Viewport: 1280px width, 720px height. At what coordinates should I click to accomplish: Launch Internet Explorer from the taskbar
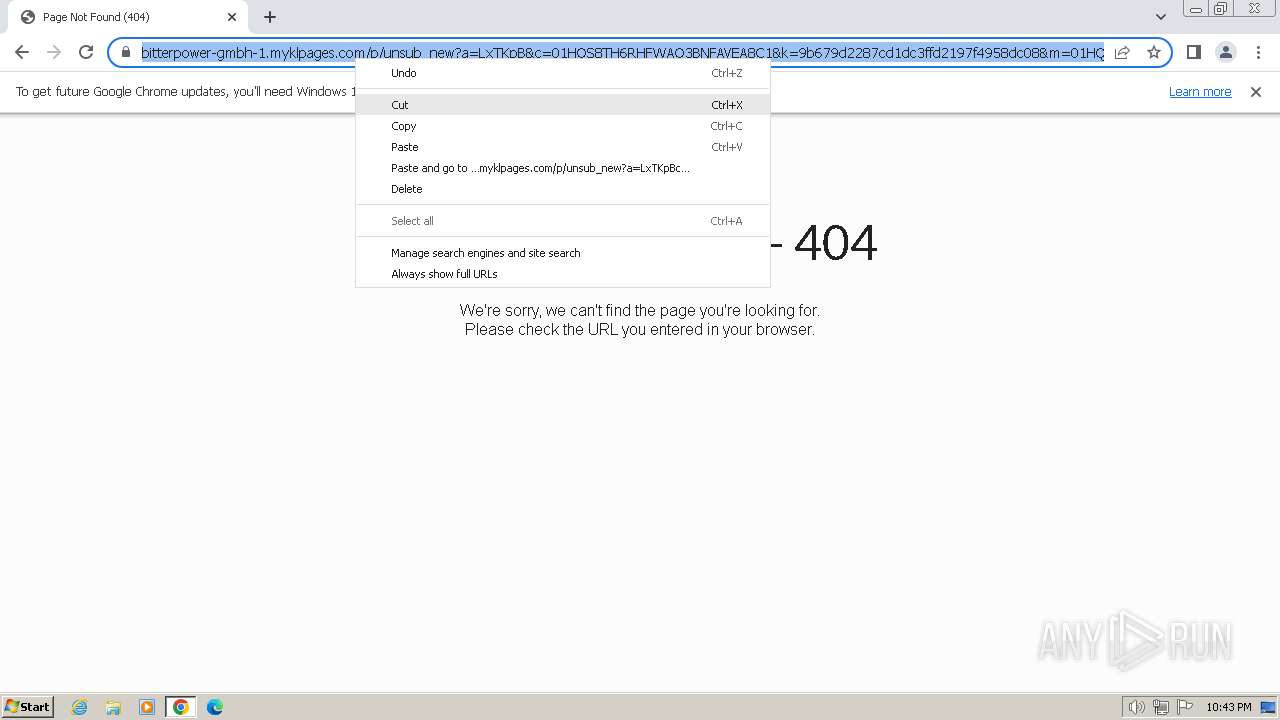(80, 707)
